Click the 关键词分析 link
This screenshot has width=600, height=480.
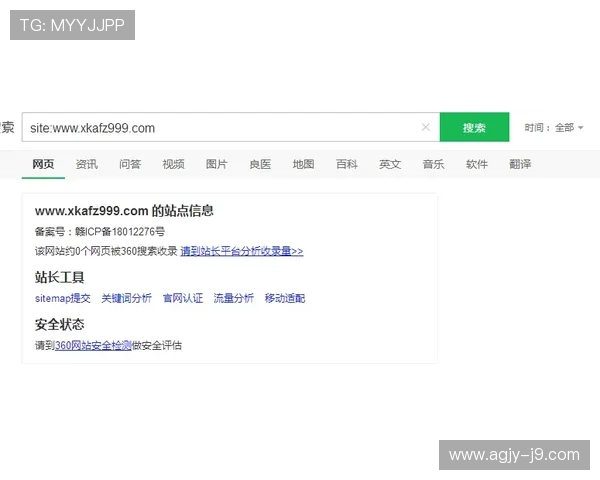(x=126, y=298)
